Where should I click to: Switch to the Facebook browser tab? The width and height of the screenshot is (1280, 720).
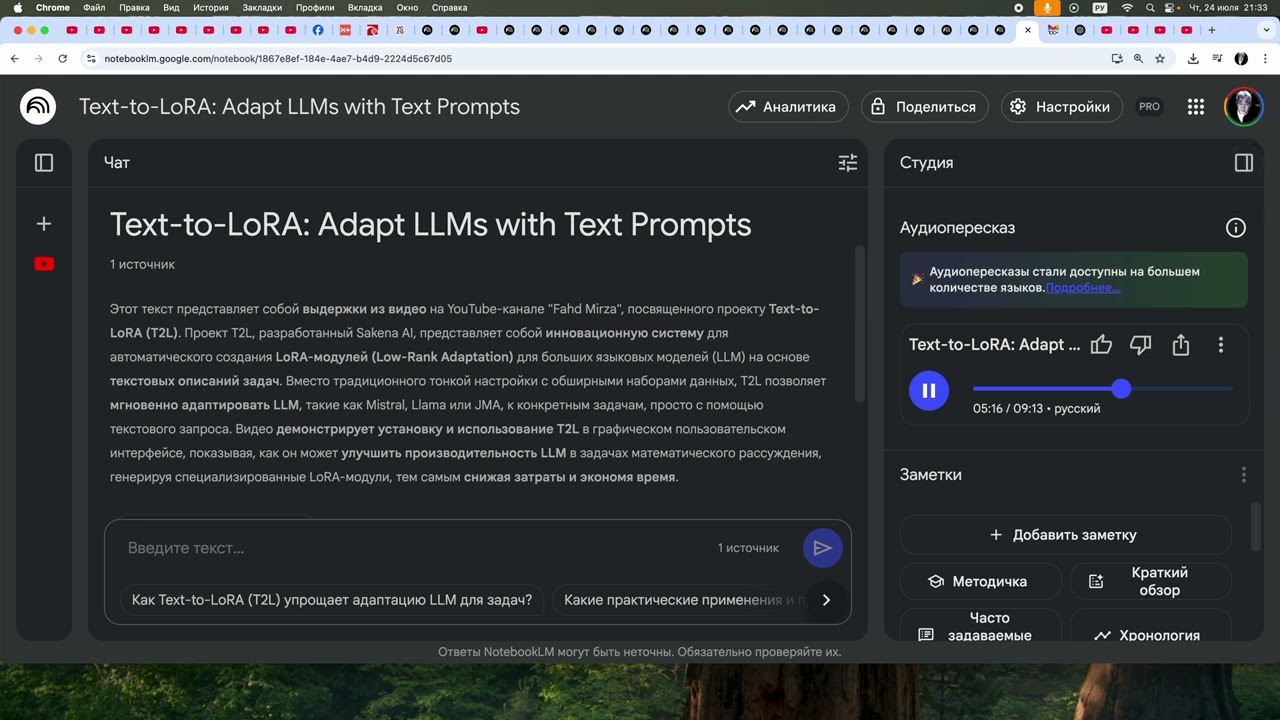(x=318, y=30)
